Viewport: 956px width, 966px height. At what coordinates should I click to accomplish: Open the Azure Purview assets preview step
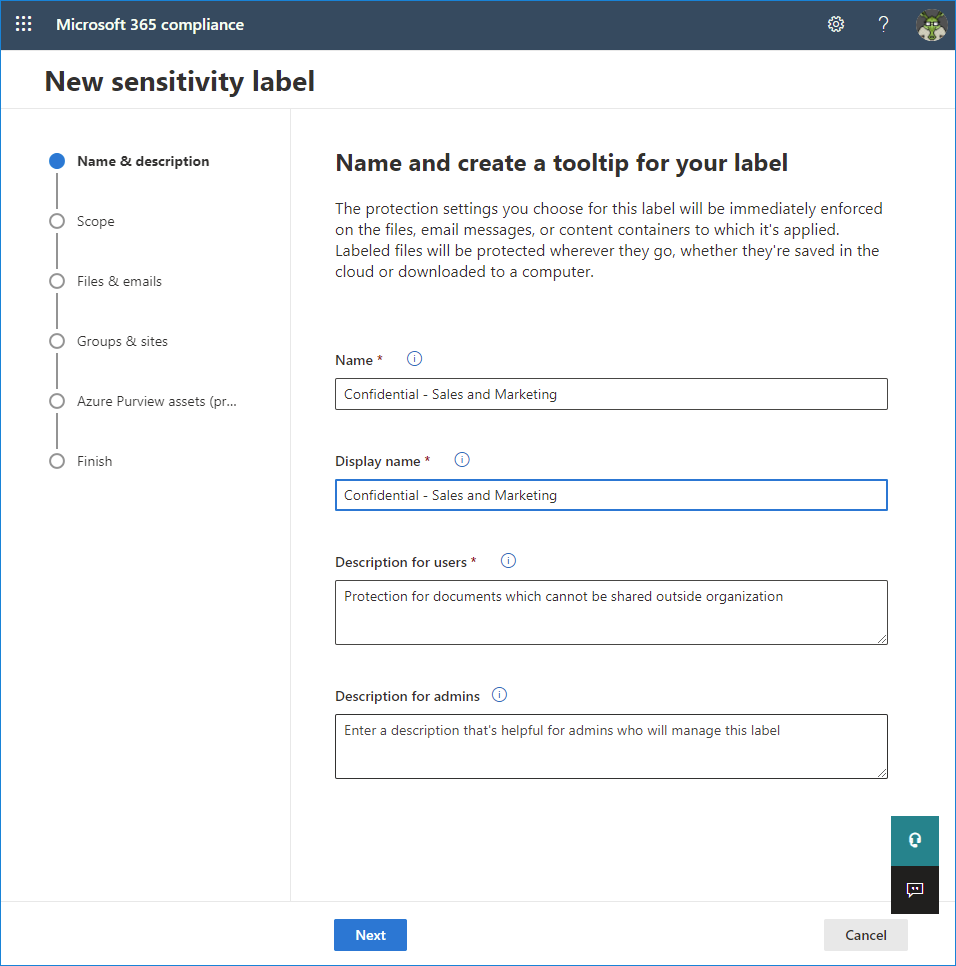[x=57, y=401]
